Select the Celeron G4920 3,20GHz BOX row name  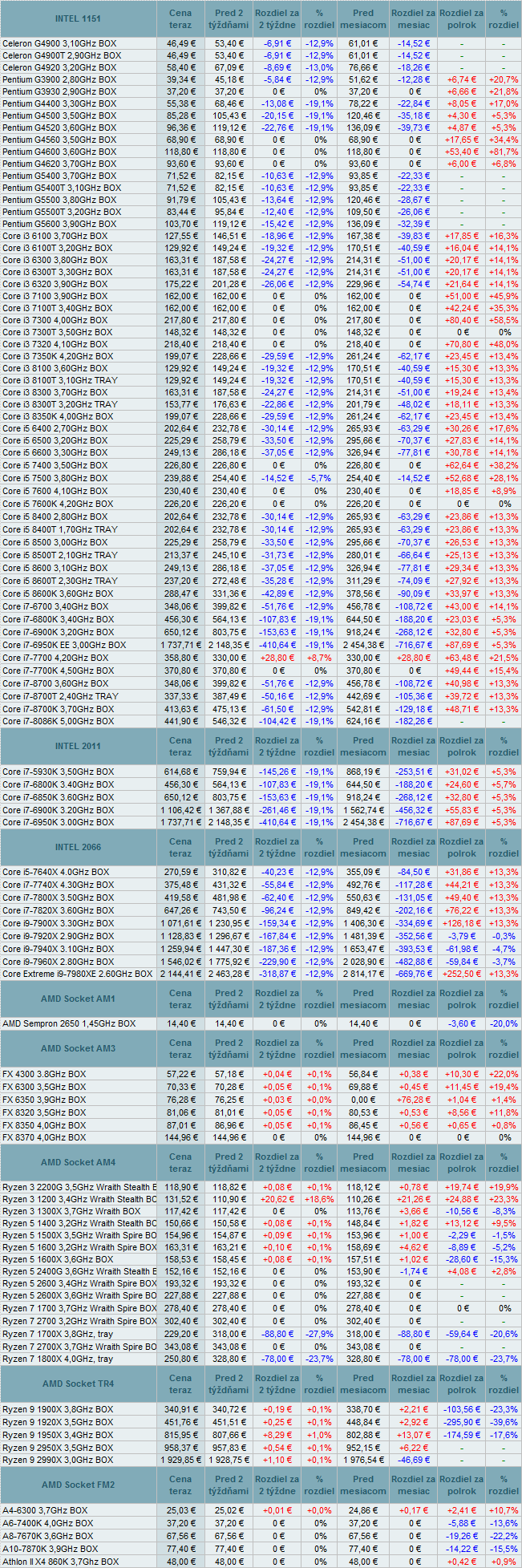click(x=59, y=67)
